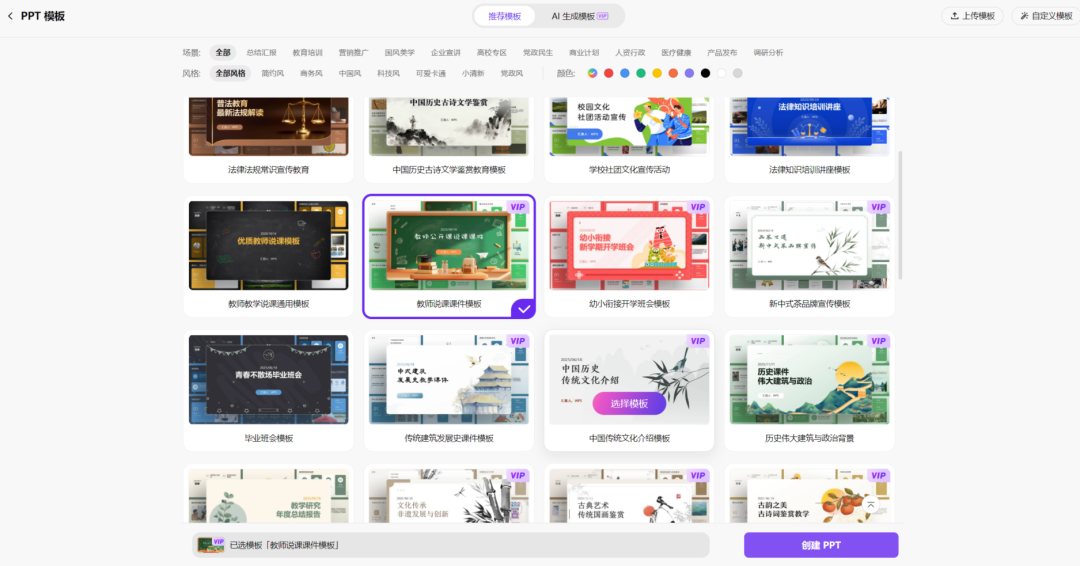
Task: Click the vertical scrollbar of the template list
Action: pyautogui.click(x=900, y=215)
